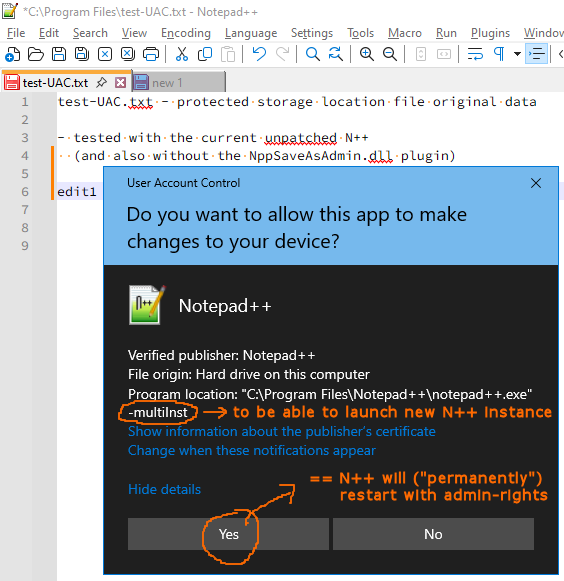This screenshot has height=581, width=564.
Task: Open the Macro menu
Action: (405, 33)
